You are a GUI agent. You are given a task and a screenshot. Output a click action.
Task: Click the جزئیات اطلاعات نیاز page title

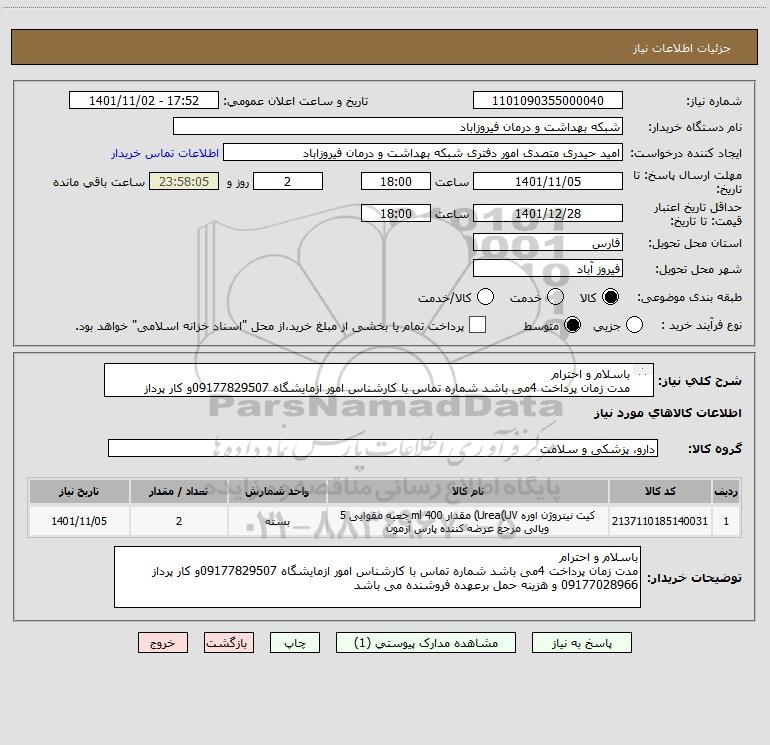[682, 48]
